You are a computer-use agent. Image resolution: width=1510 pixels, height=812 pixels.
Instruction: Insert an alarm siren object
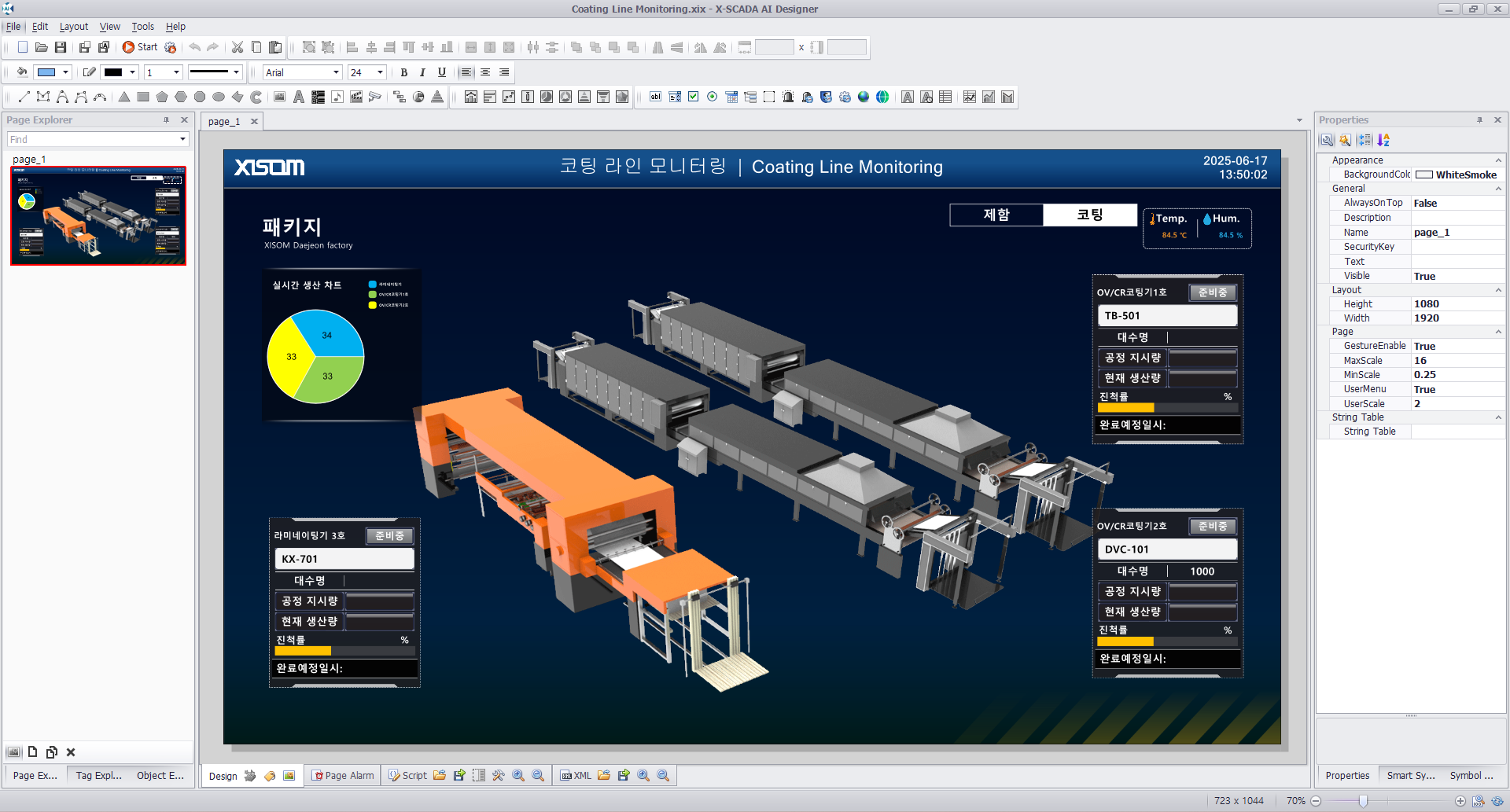(788, 97)
